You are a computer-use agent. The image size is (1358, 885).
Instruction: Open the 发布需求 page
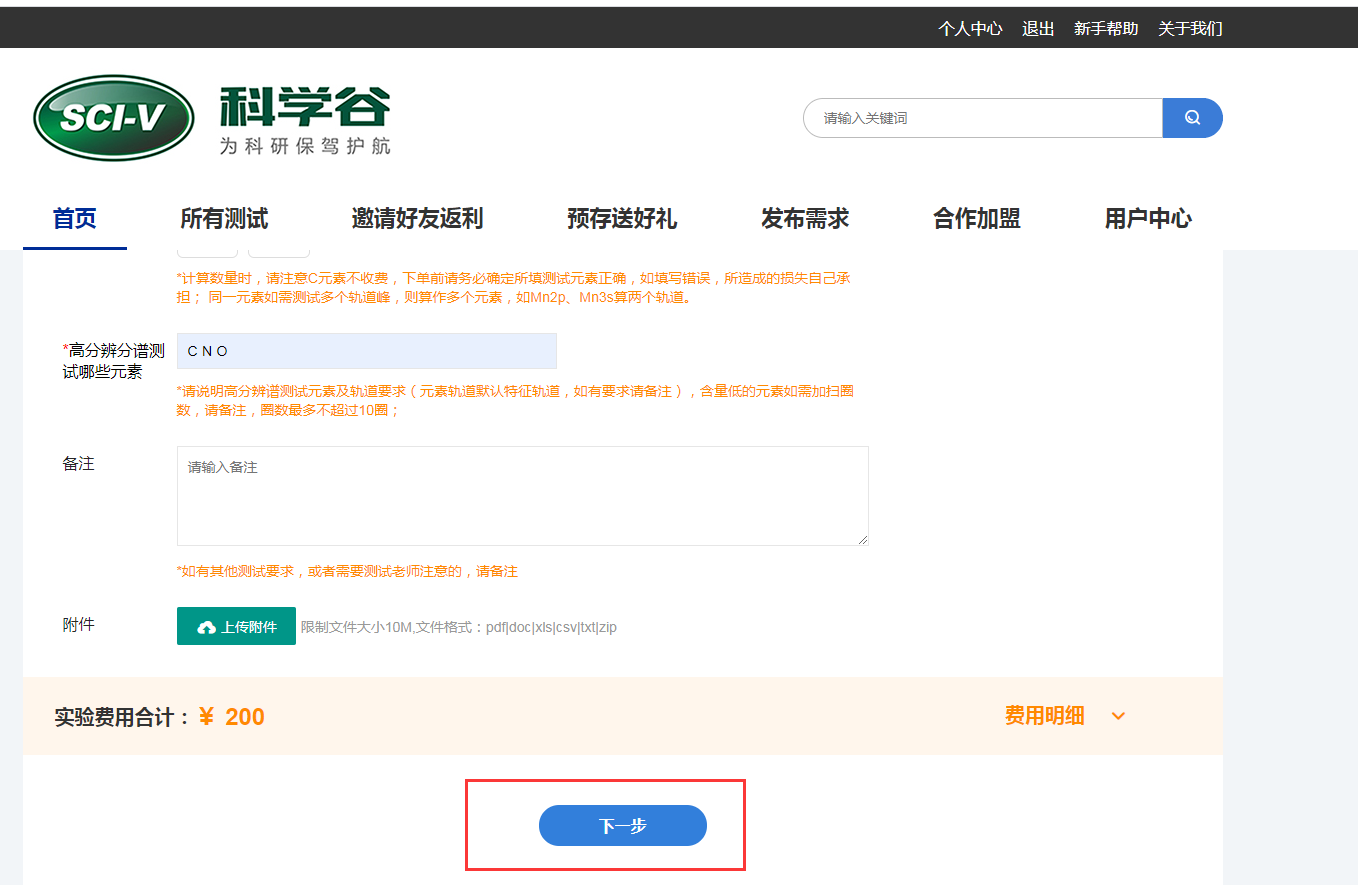pos(805,218)
